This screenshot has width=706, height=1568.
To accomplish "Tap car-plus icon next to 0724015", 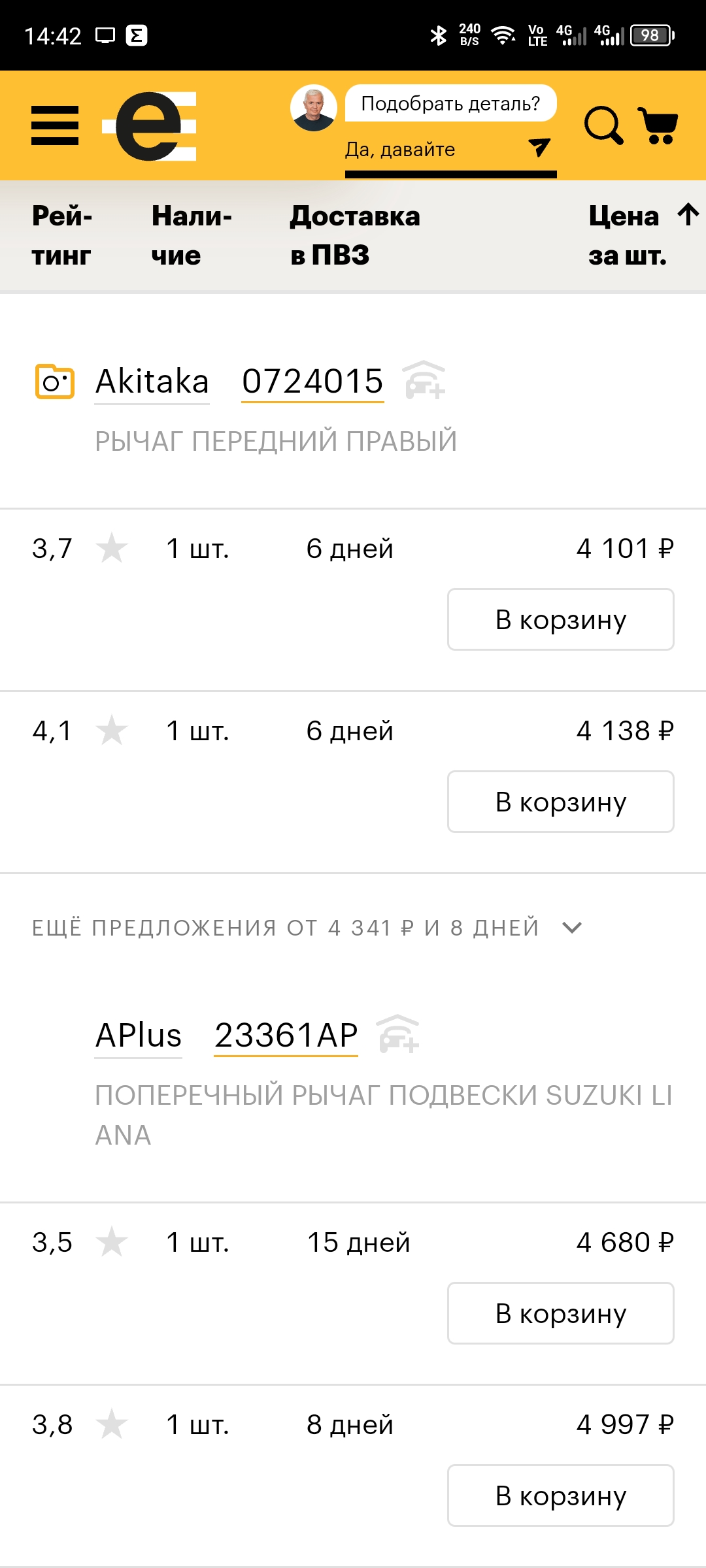I will click(x=424, y=380).
